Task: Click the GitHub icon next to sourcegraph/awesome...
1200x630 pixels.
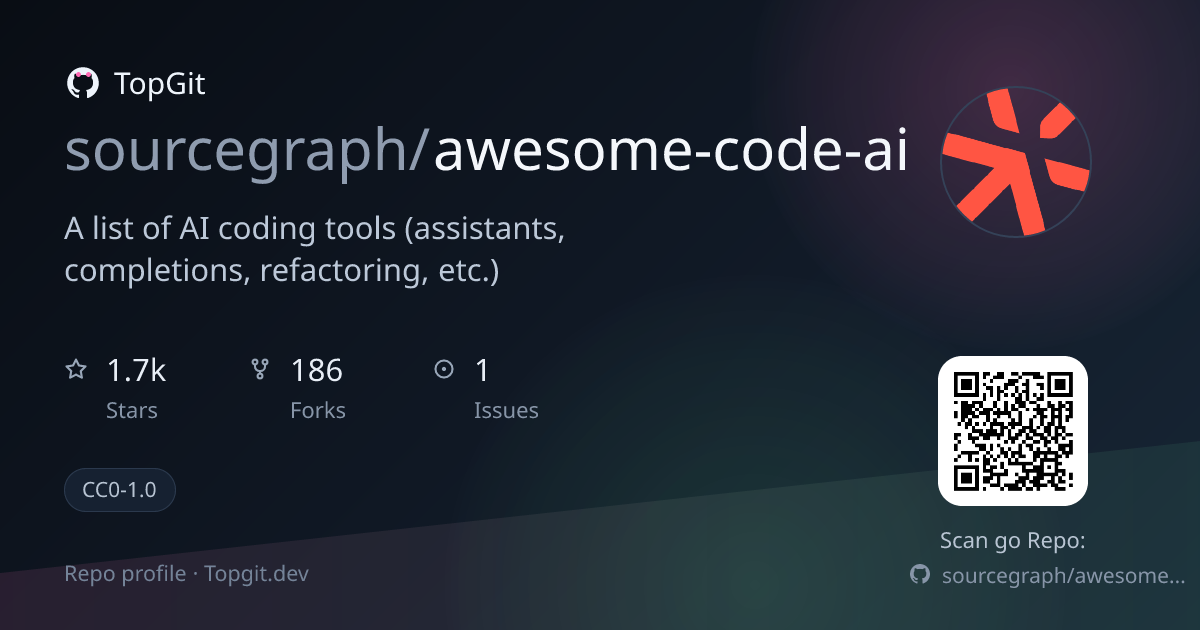Action: coord(920,575)
